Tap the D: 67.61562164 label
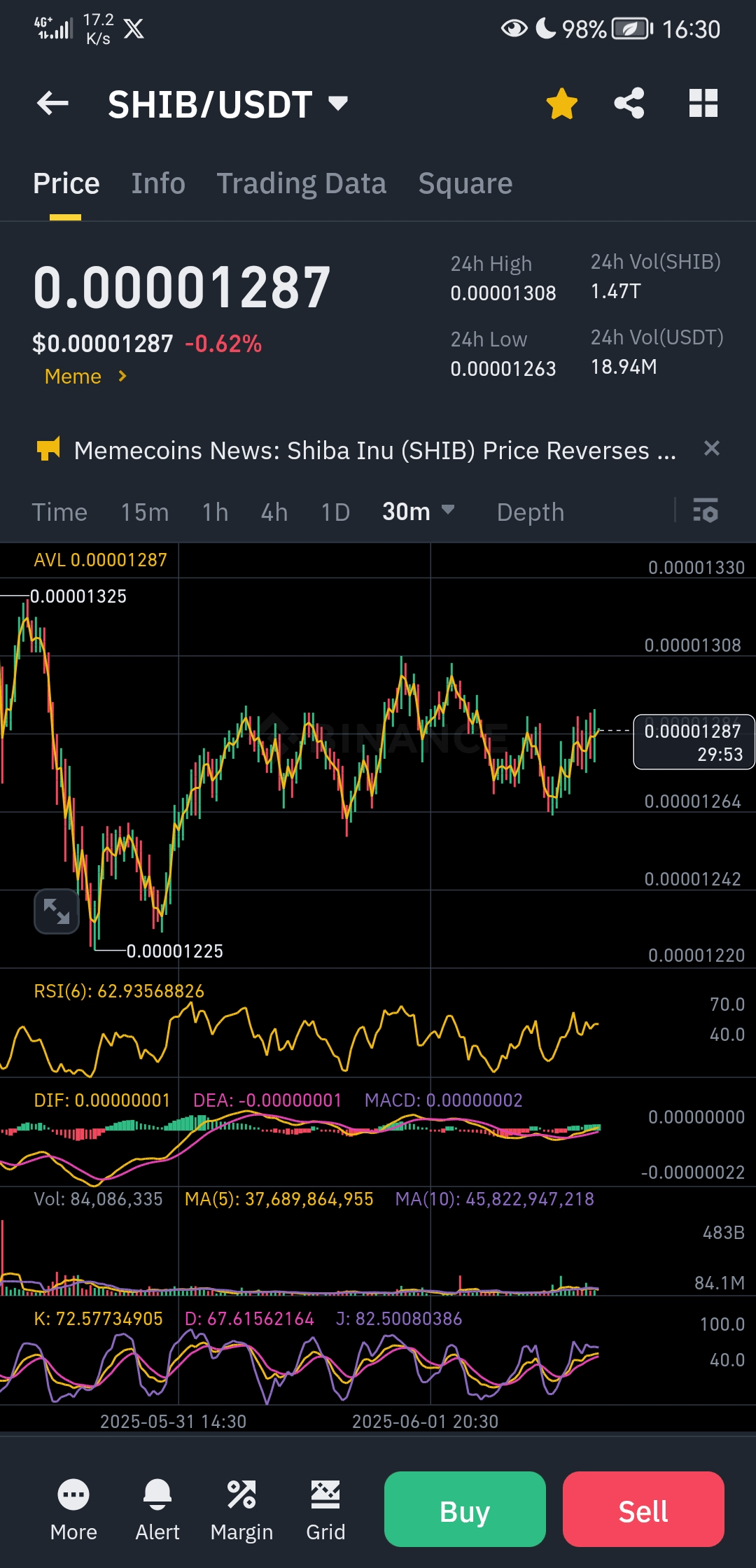Screen dimensions: 756x1568 [249, 1319]
